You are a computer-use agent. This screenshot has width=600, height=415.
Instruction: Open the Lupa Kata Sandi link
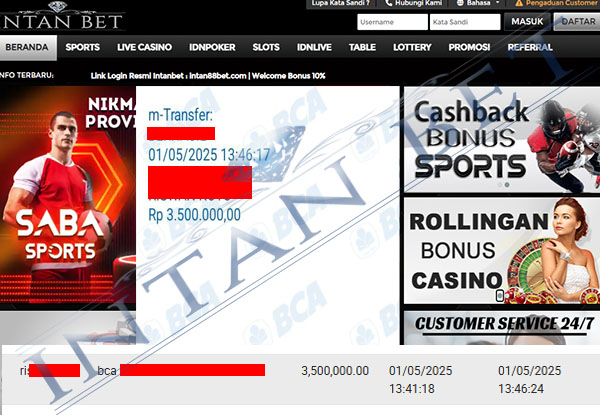point(341,3)
